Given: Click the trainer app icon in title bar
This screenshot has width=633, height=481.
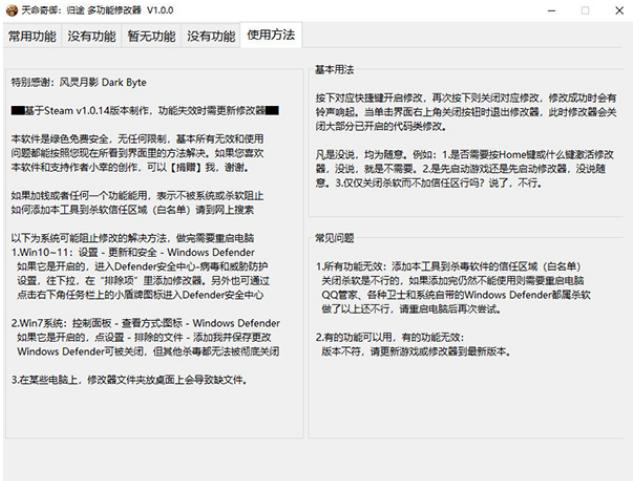Looking at the screenshot, I should pos(12,10).
